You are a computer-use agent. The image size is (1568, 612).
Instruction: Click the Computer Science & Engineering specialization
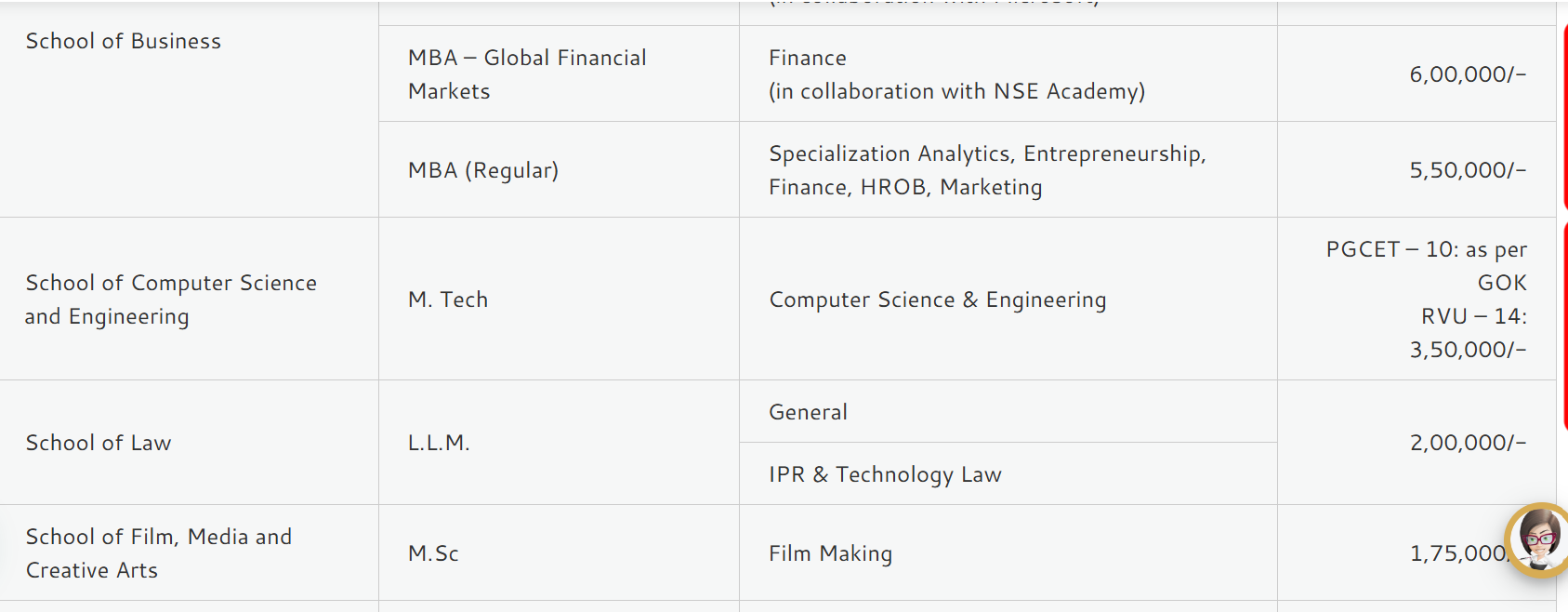(937, 299)
